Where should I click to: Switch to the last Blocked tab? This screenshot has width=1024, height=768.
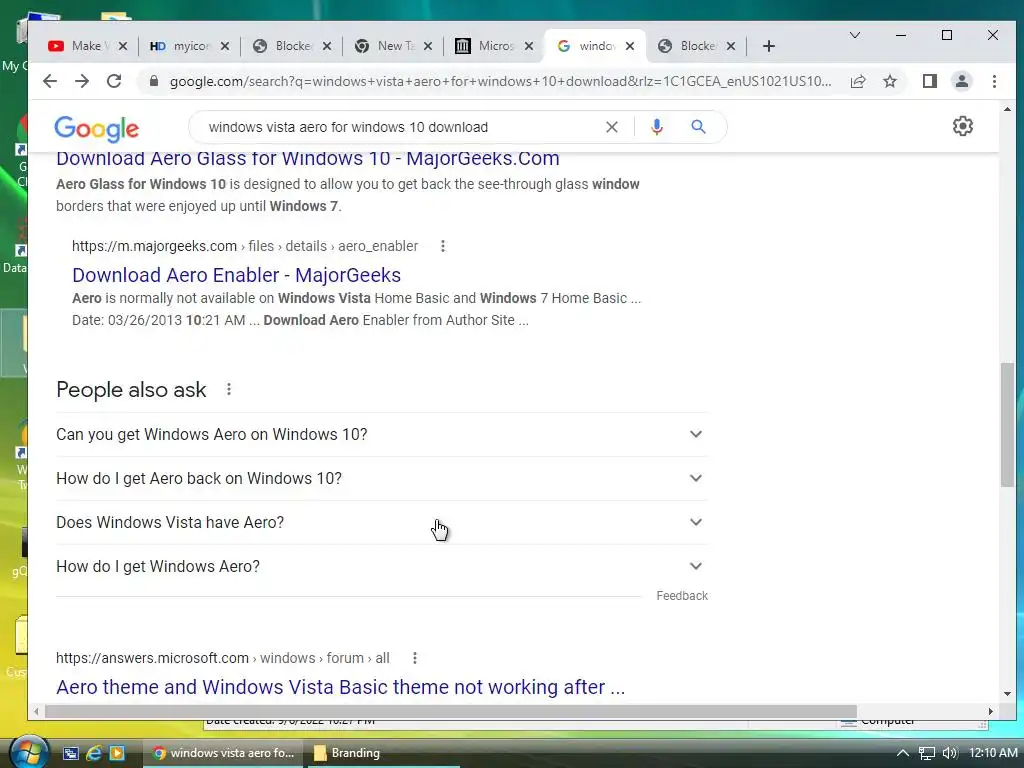694,46
